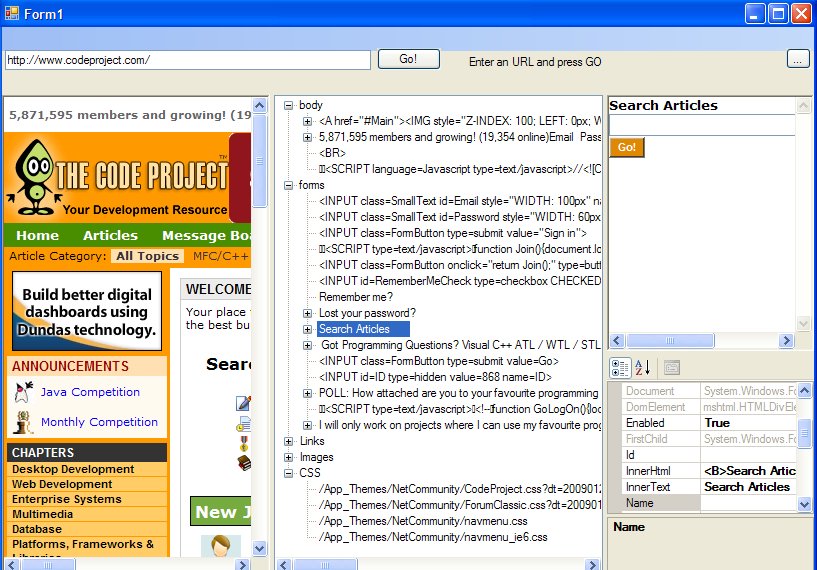Expand the 'Got Programming Questions?' node
817x570 pixels.
307,345
